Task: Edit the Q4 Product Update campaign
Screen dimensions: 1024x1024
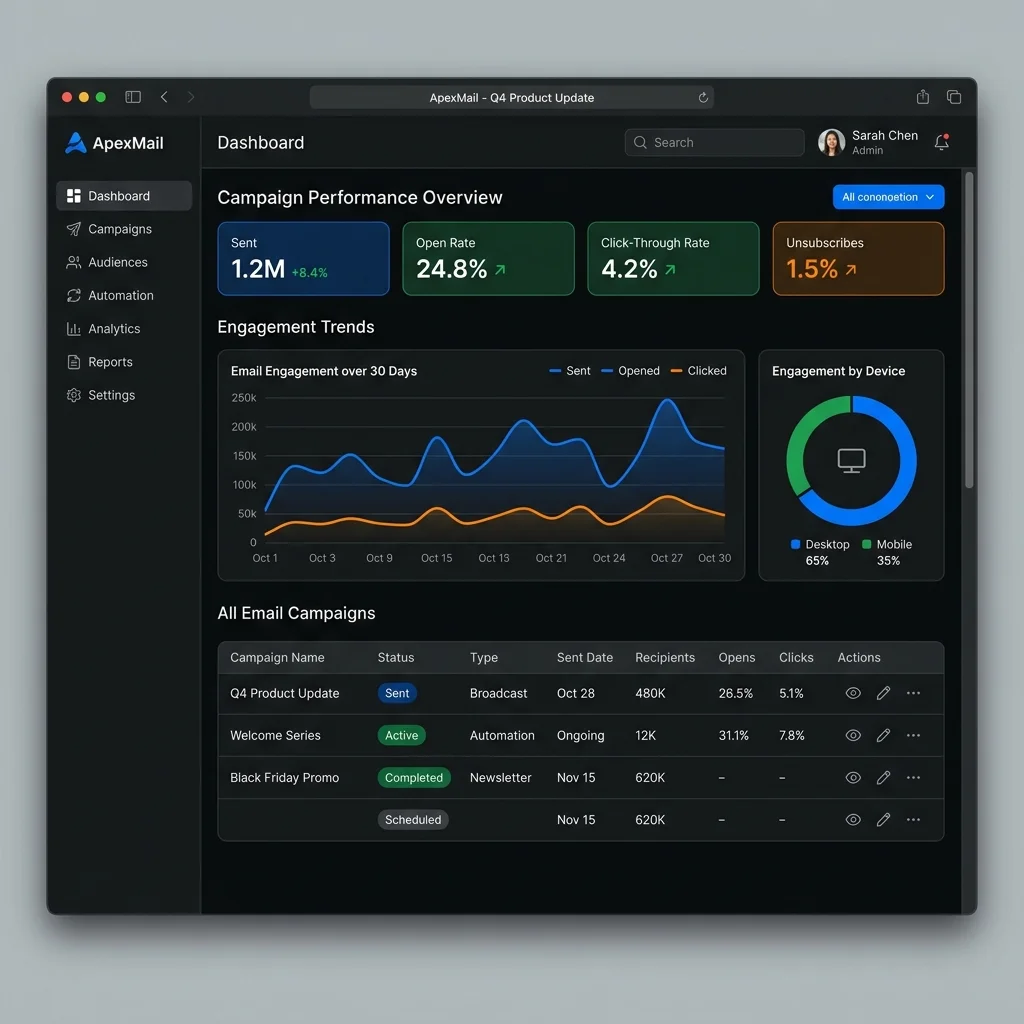Action: coord(883,693)
